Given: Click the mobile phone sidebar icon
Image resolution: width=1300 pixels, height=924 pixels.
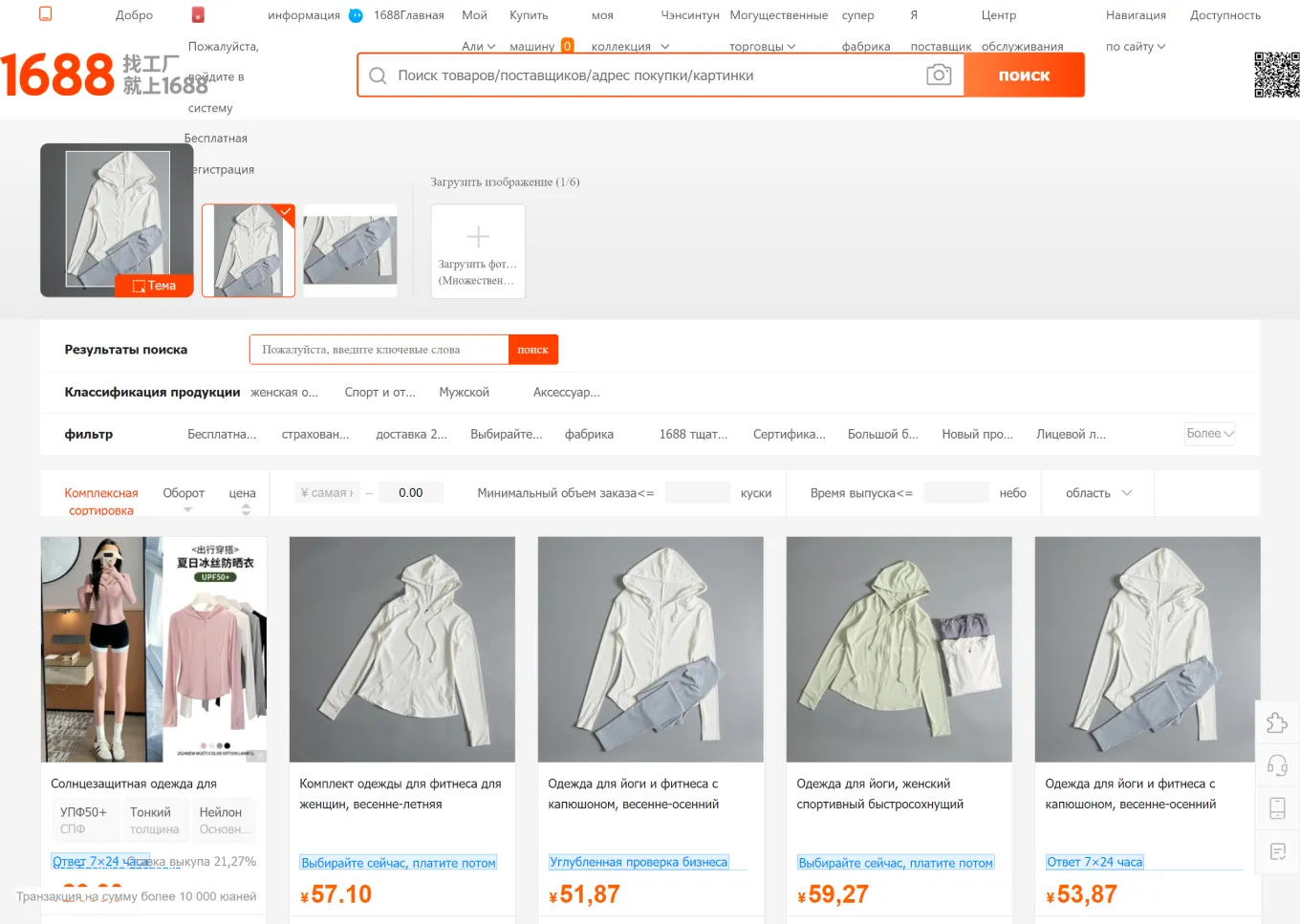Looking at the screenshot, I should pos(1277,808).
